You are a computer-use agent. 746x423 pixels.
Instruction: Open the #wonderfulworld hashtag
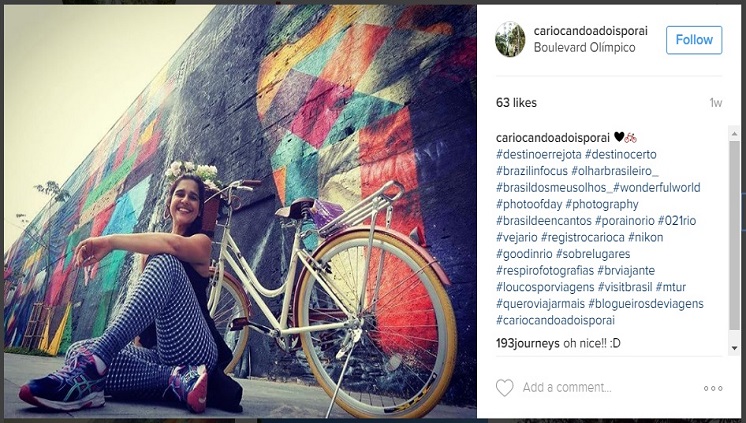pyautogui.click(x=657, y=187)
